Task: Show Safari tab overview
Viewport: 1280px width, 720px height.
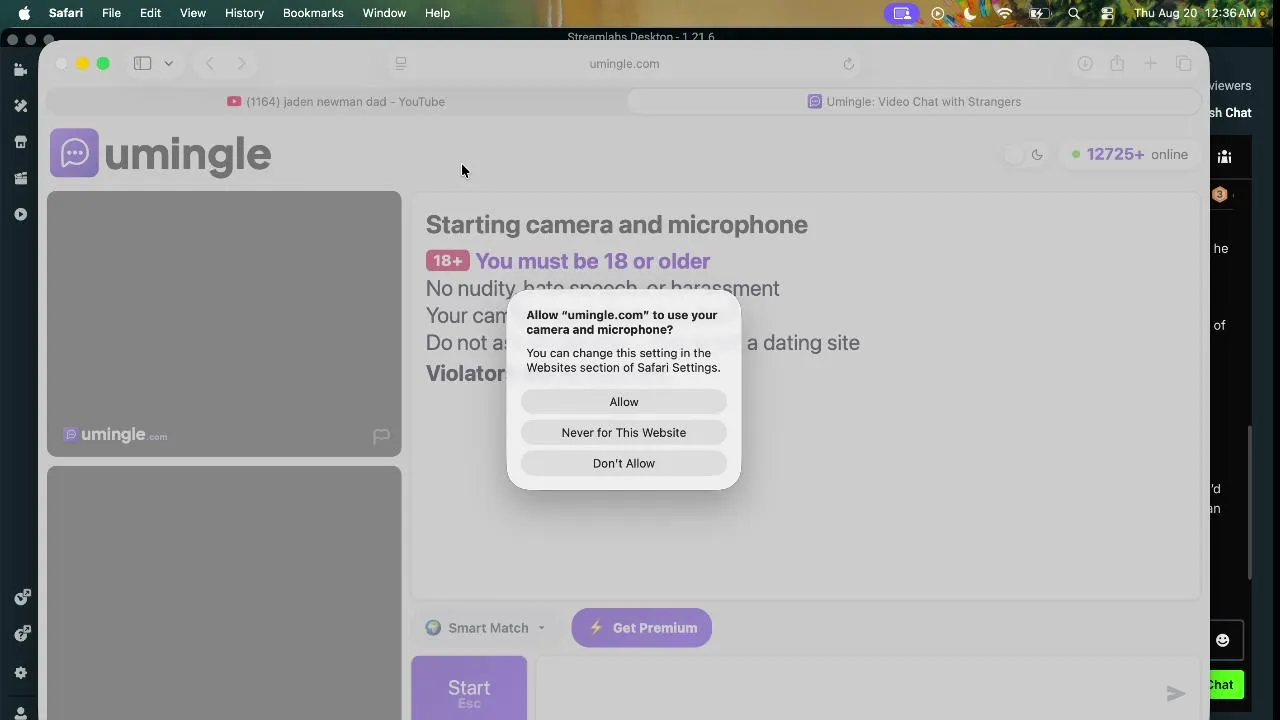Action: click(x=1184, y=64)
